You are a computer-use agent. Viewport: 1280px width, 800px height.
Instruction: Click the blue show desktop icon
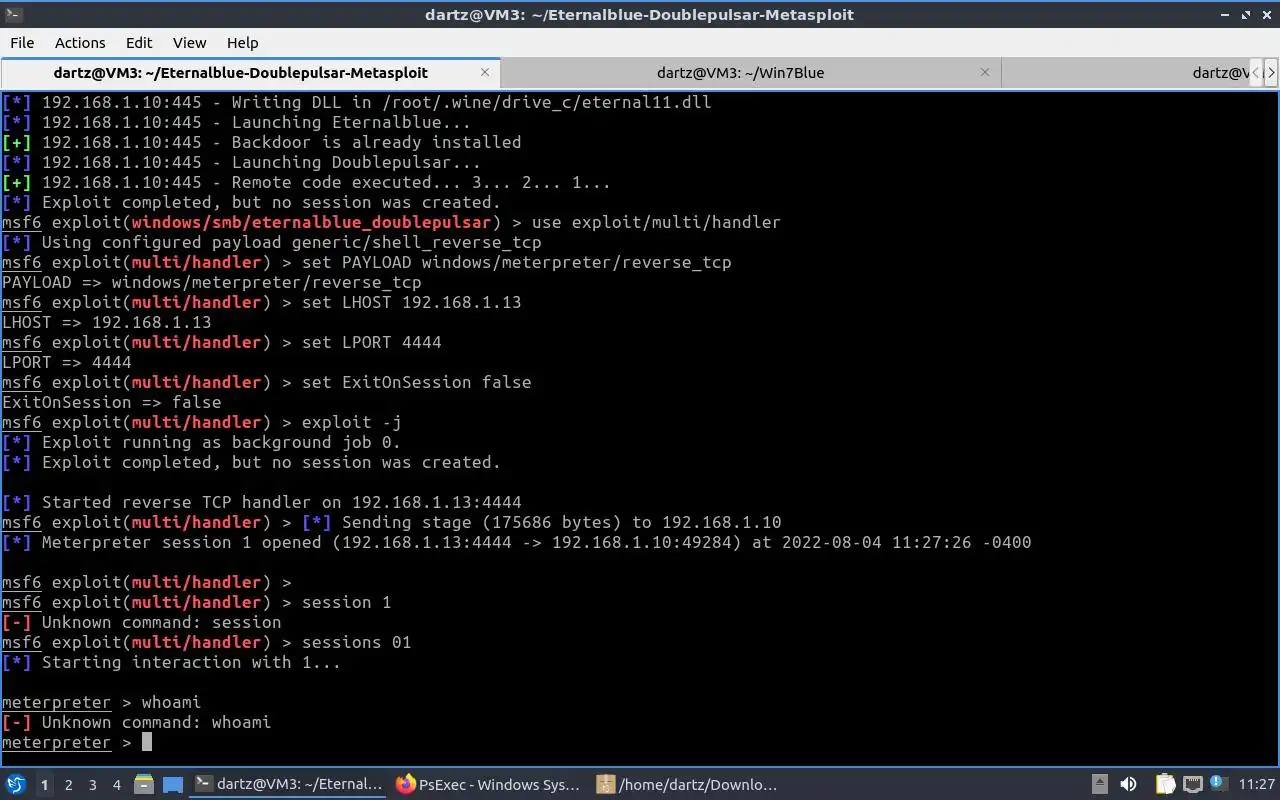pos(173,785)
